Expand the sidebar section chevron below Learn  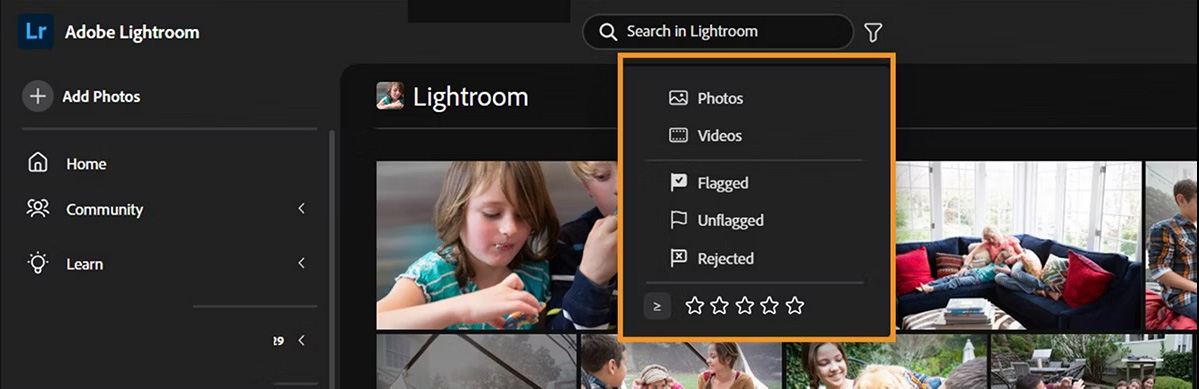pyautogui.click(x=301, y=340)
